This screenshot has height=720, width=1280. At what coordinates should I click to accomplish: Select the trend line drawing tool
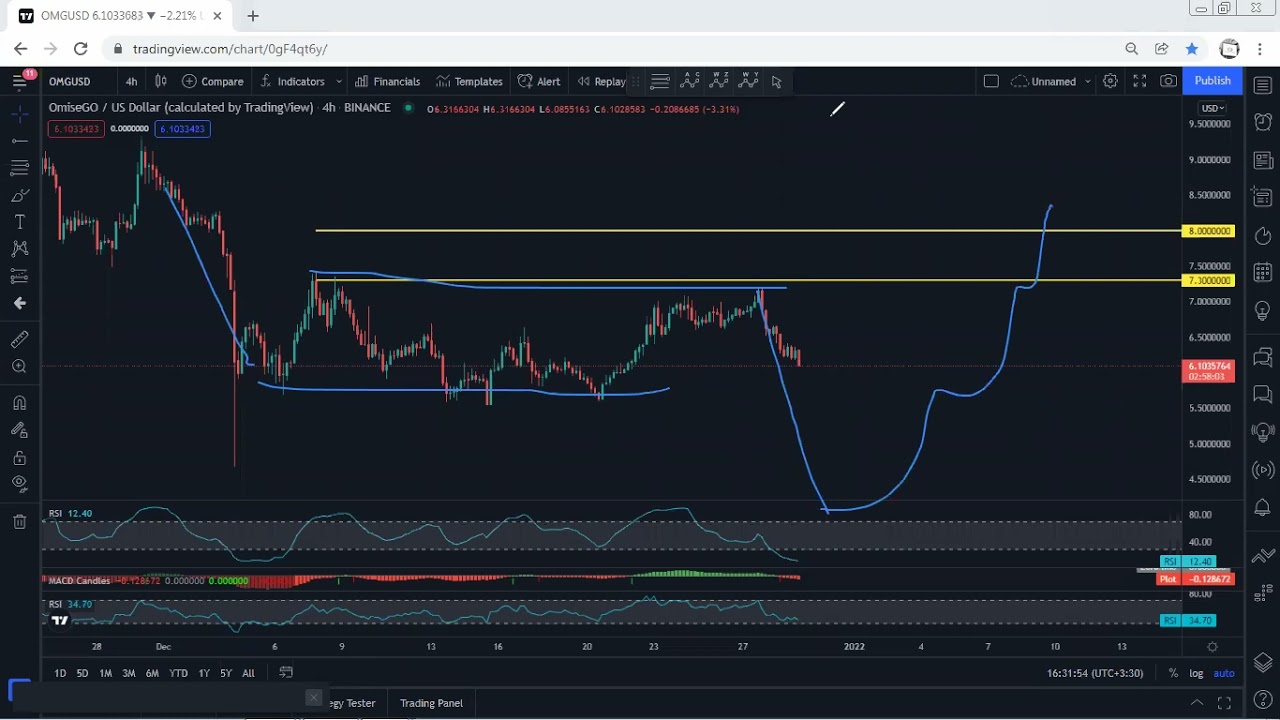[19, 141]
